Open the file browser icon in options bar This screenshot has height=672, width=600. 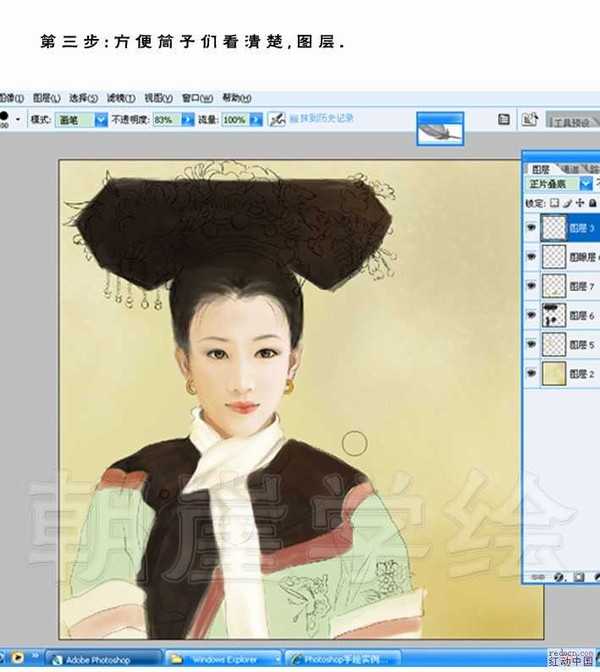pos(504,119)
